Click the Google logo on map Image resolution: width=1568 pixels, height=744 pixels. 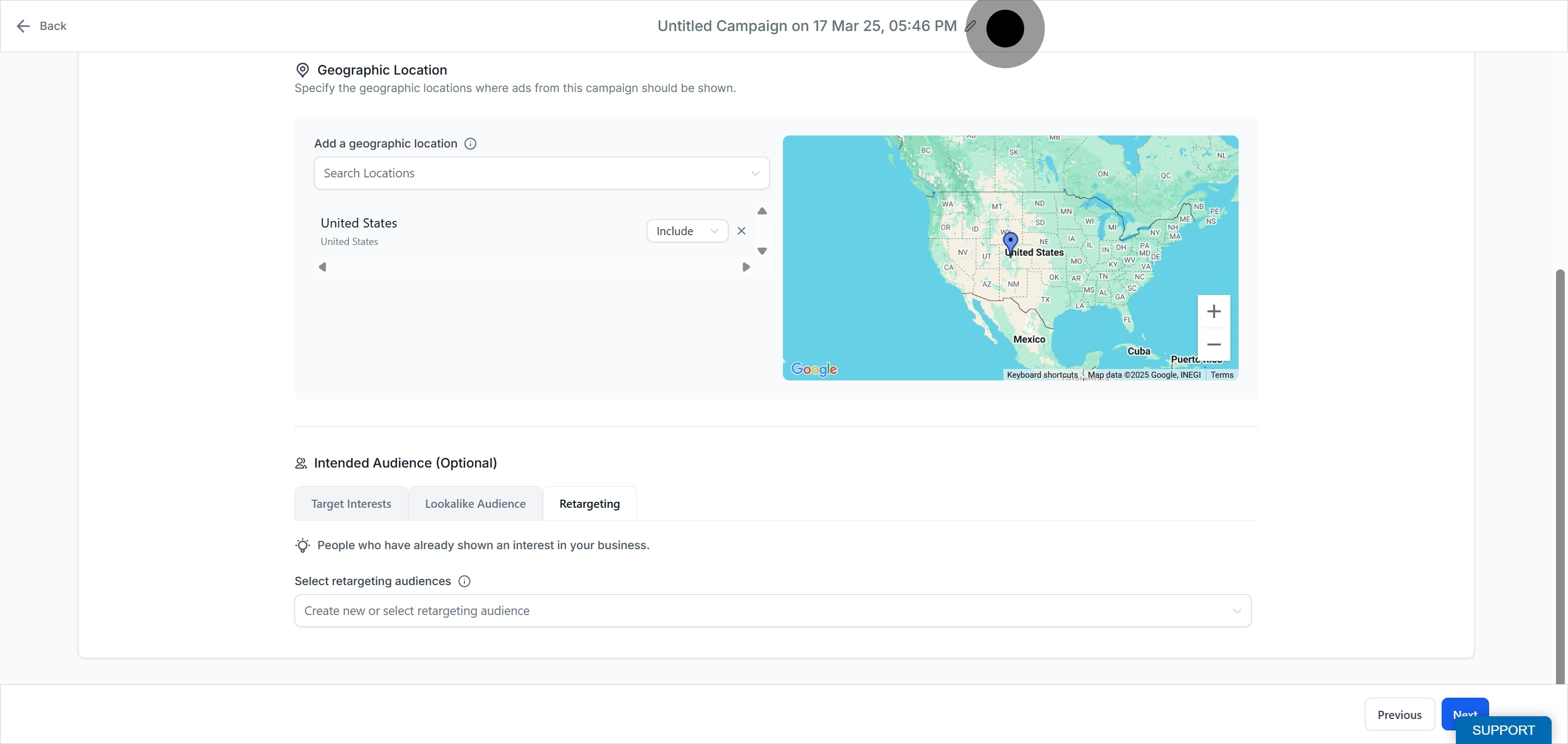coord(813,369)
